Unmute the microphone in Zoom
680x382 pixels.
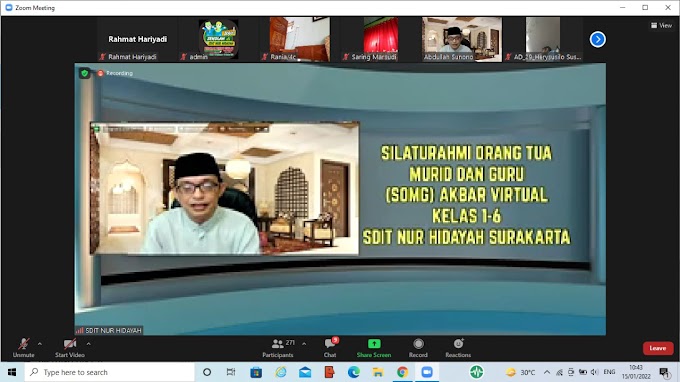click(x=23, y=348)
